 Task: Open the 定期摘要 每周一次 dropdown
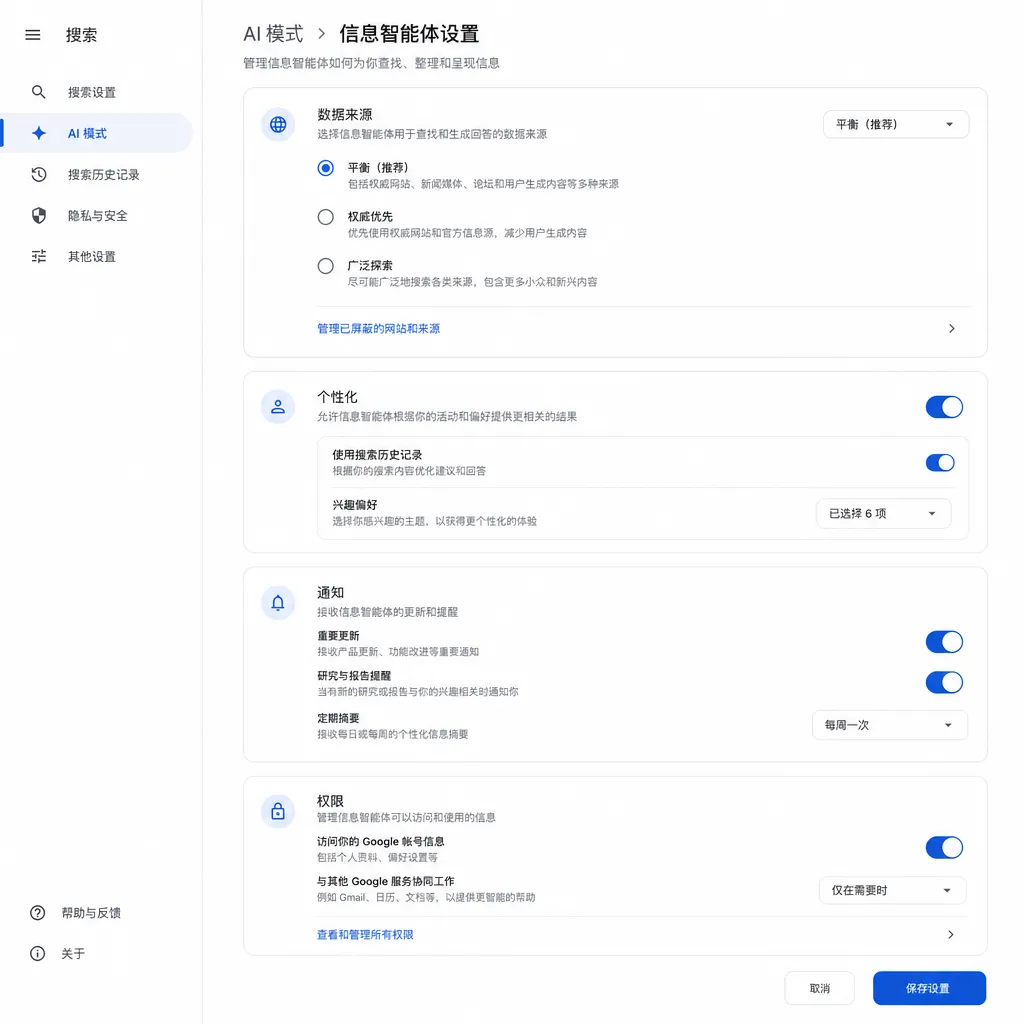pos(889,725)
